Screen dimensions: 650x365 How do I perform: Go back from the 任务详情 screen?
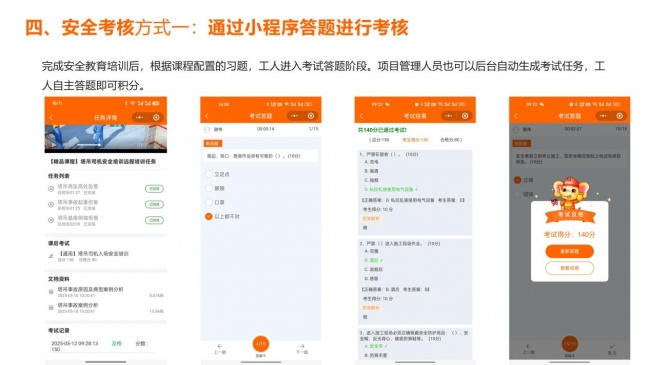pos(51,117)
